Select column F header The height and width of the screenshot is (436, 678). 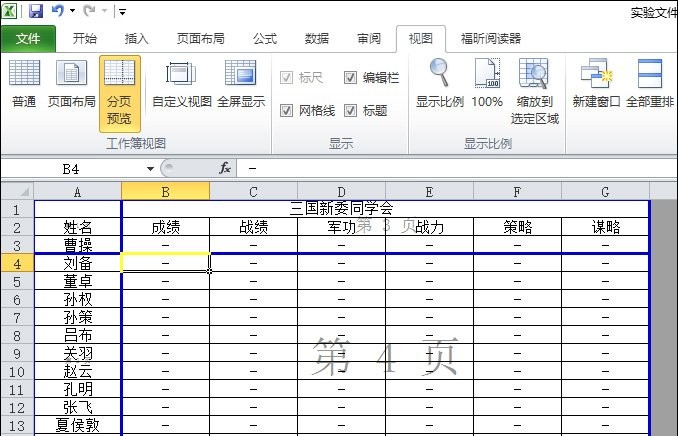tap(517, 192)
